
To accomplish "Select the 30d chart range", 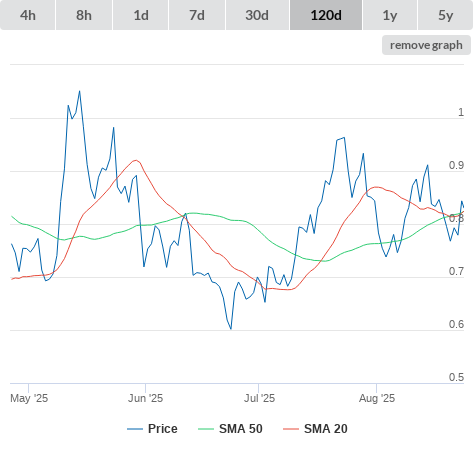I will [x=257, y=15].
